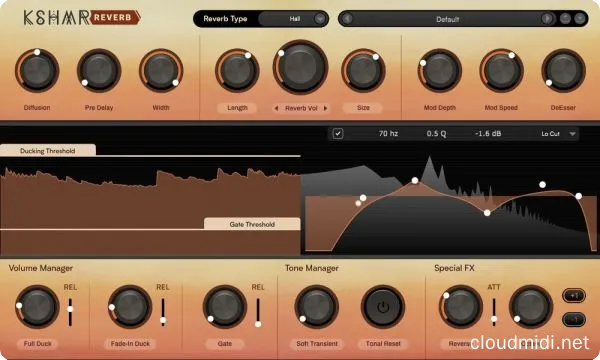Click the KSHMR Reverb logo
The width and height of the screenshot is (600, 360).
pyautogui.click(x=82, y=18)
